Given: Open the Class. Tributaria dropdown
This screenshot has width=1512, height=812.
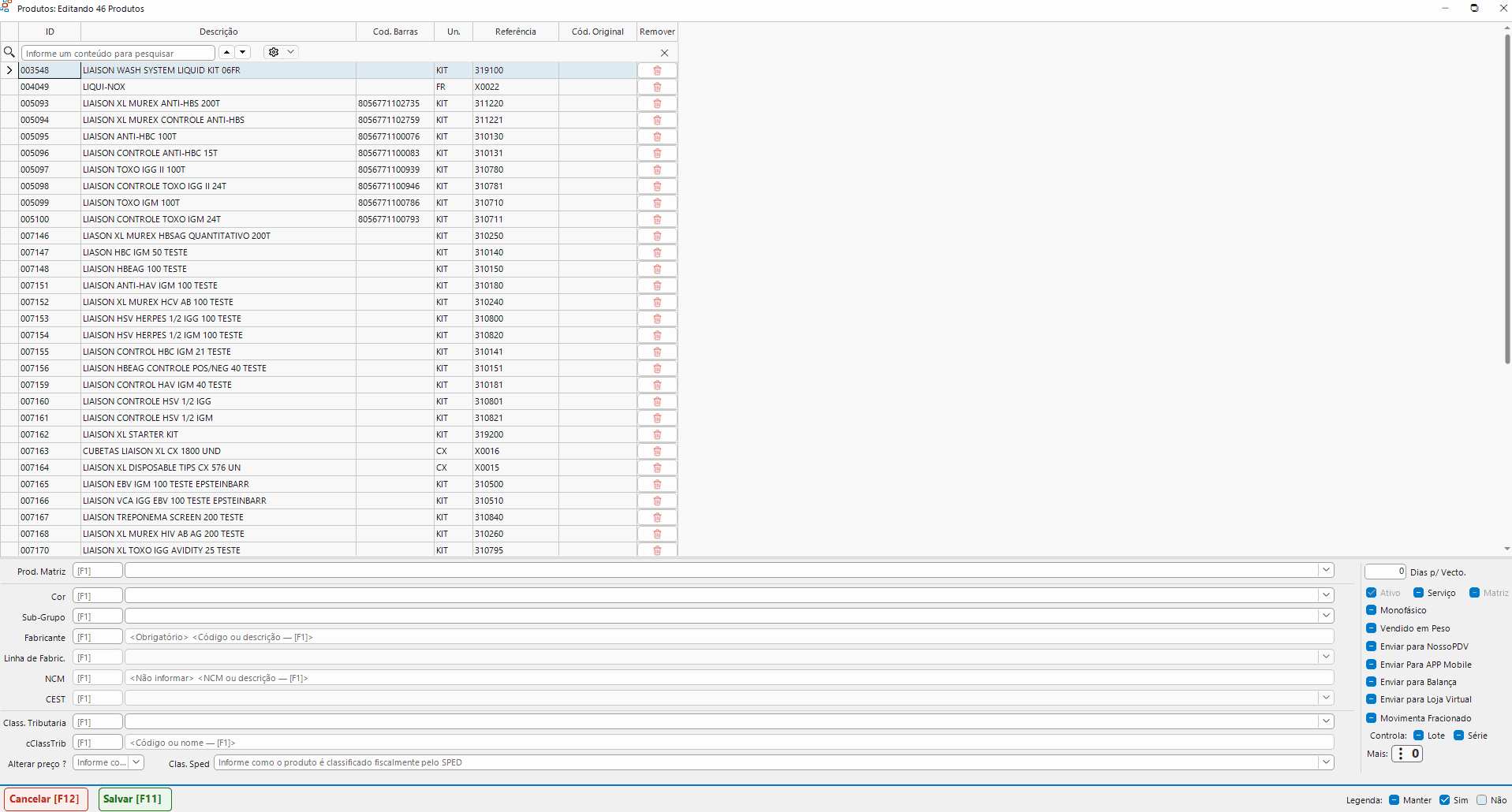Looking at the screenshot, I should tap(1326, 721).
